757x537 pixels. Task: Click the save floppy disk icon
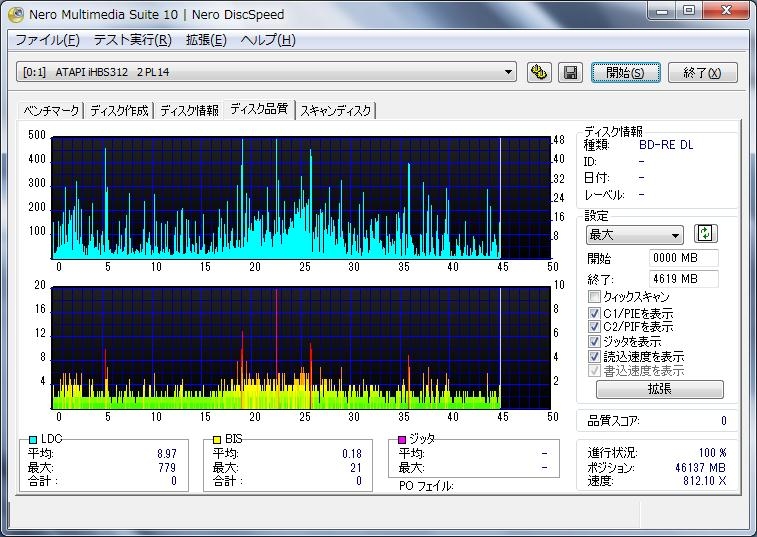click(570, 72)
